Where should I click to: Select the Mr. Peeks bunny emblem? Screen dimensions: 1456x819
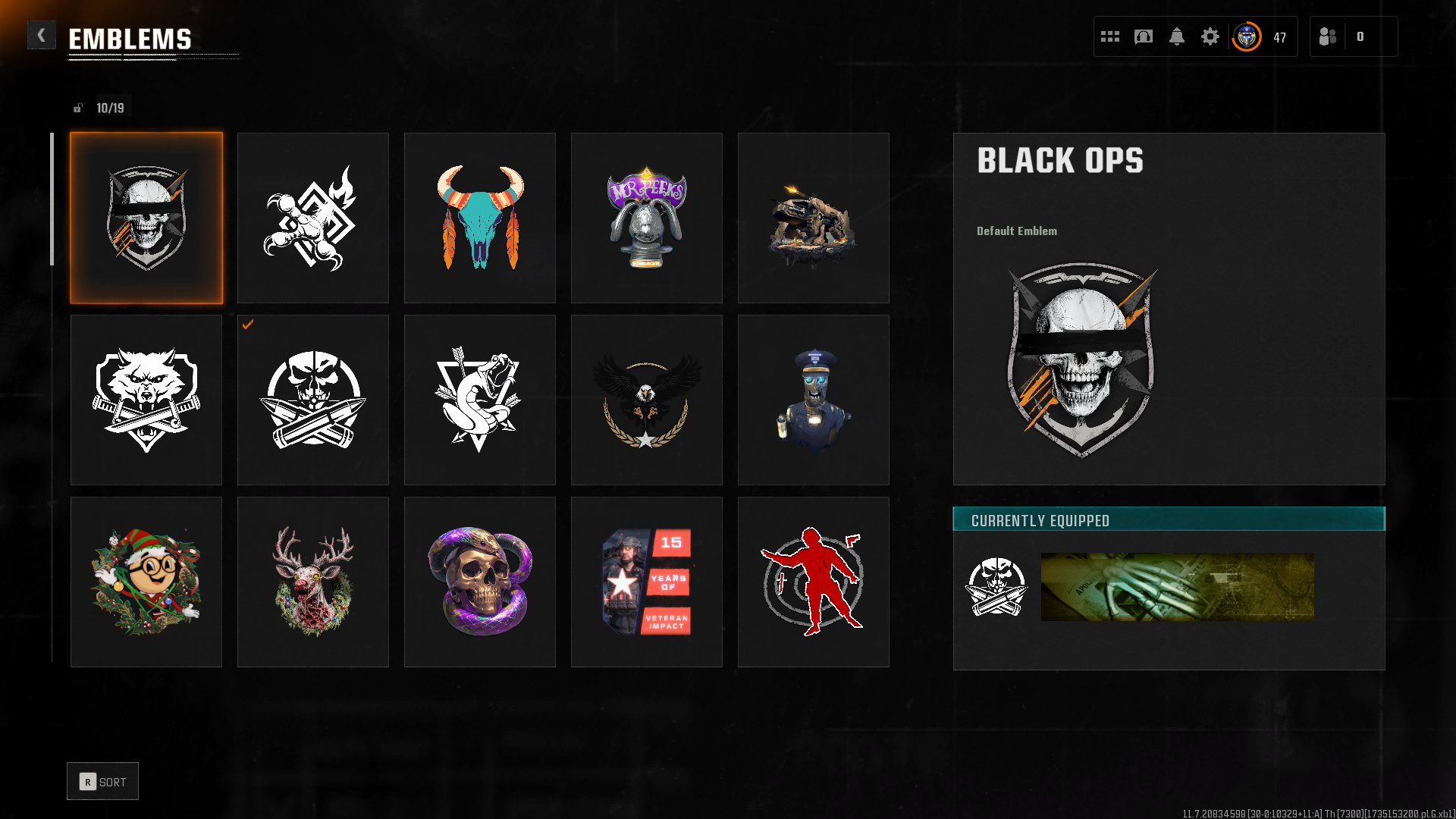pos(647,218)
